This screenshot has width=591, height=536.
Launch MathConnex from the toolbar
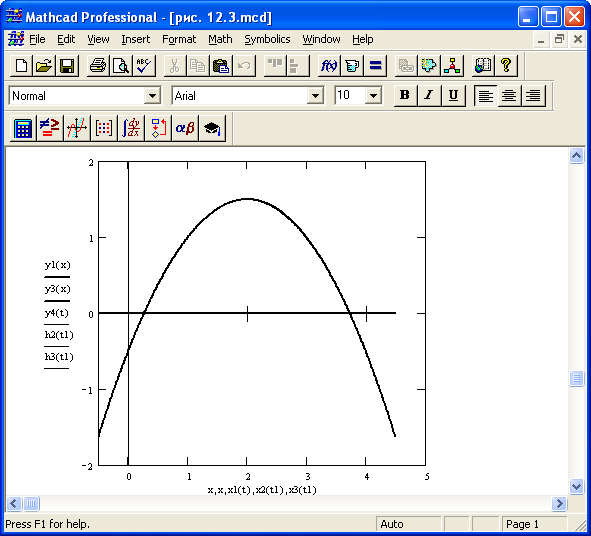click(x=452, y=66)
